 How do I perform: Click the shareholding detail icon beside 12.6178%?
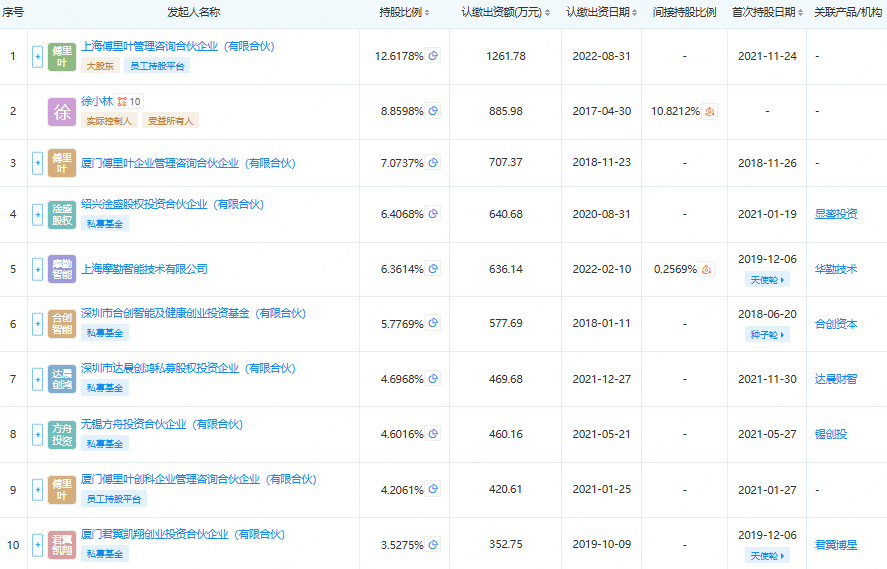[x=433, y=56]
